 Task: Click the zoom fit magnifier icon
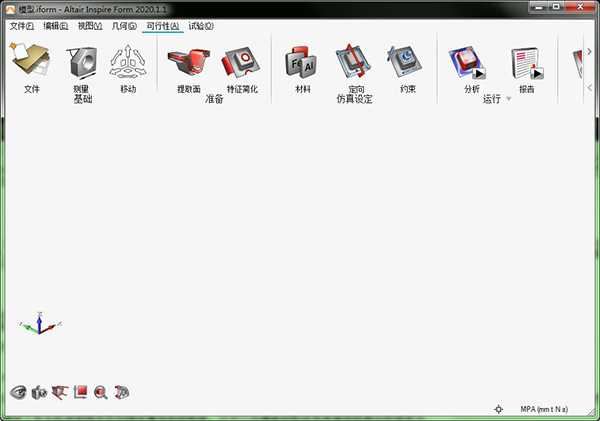point(101,393)
